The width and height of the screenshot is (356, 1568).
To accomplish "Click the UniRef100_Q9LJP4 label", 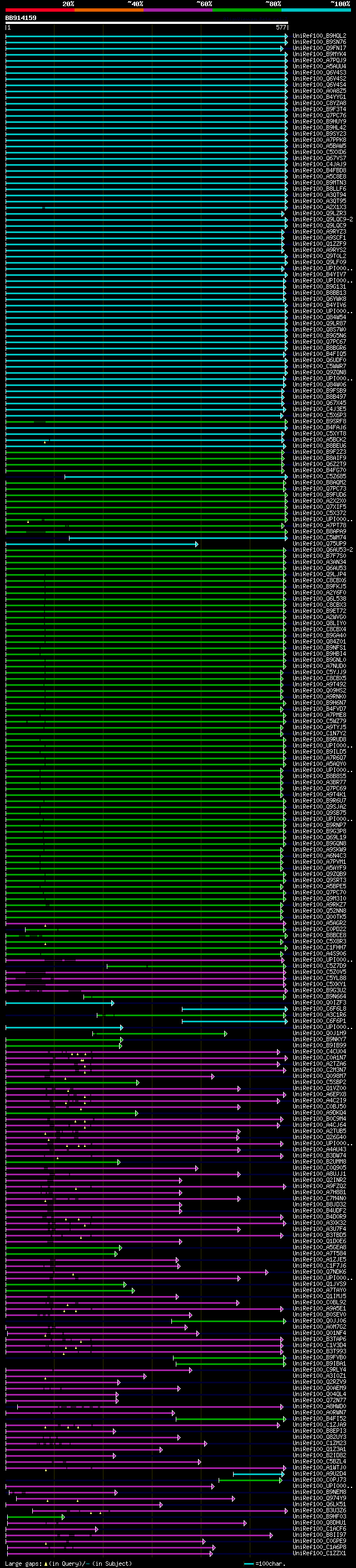I will coord(319,575).
